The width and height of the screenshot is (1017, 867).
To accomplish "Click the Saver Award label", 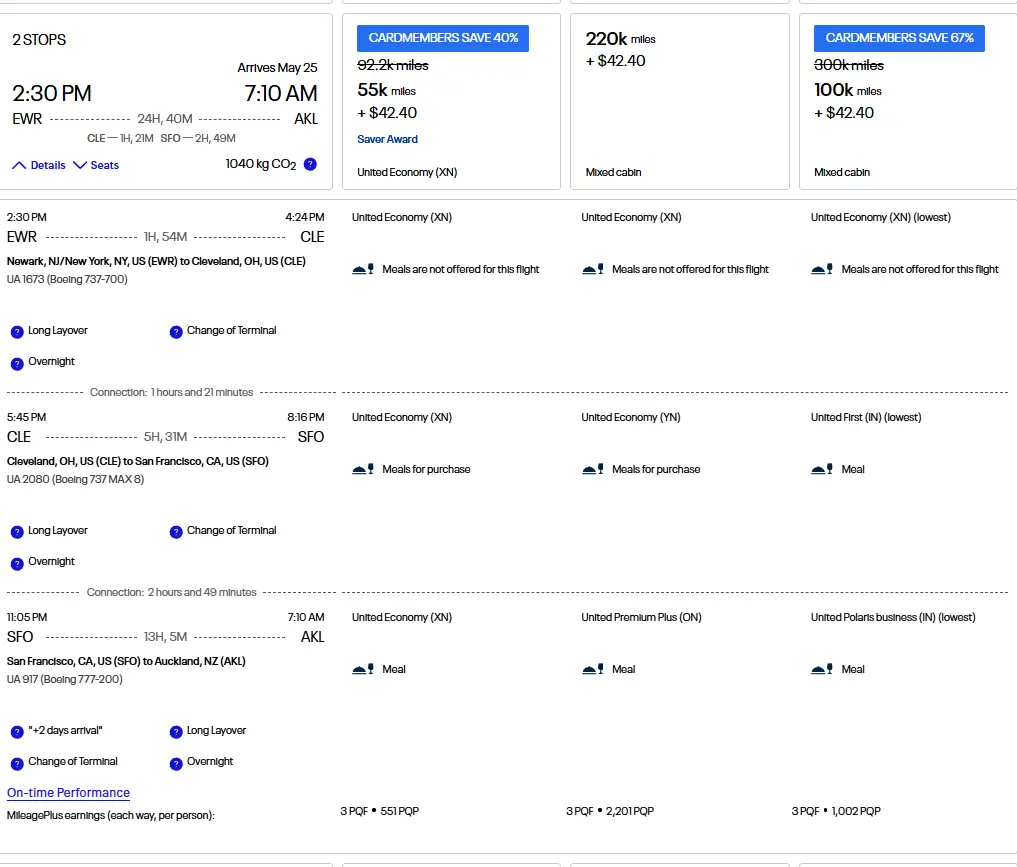I will point(387,139).
